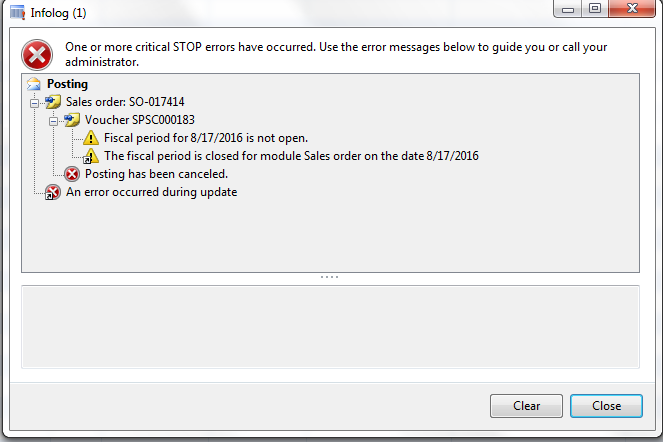663x442 pixels.
Task: Click the Sales order node icon
Action: pyautogui.click(x=53, y=102)
